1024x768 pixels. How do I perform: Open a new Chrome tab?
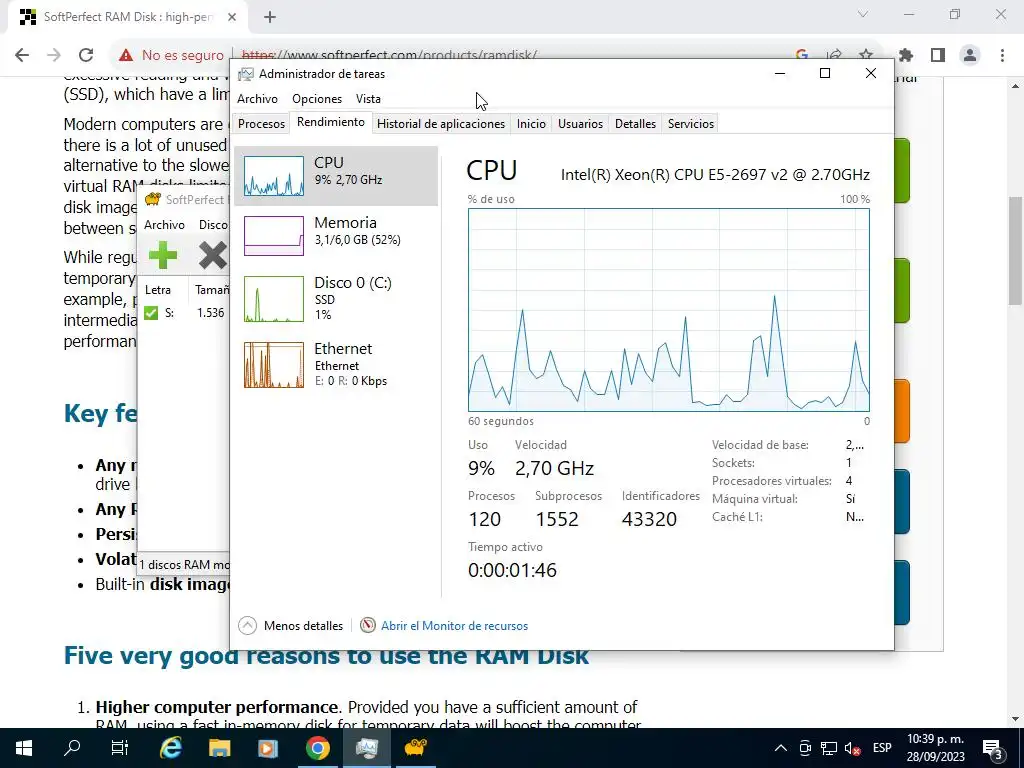click(270, 17)
